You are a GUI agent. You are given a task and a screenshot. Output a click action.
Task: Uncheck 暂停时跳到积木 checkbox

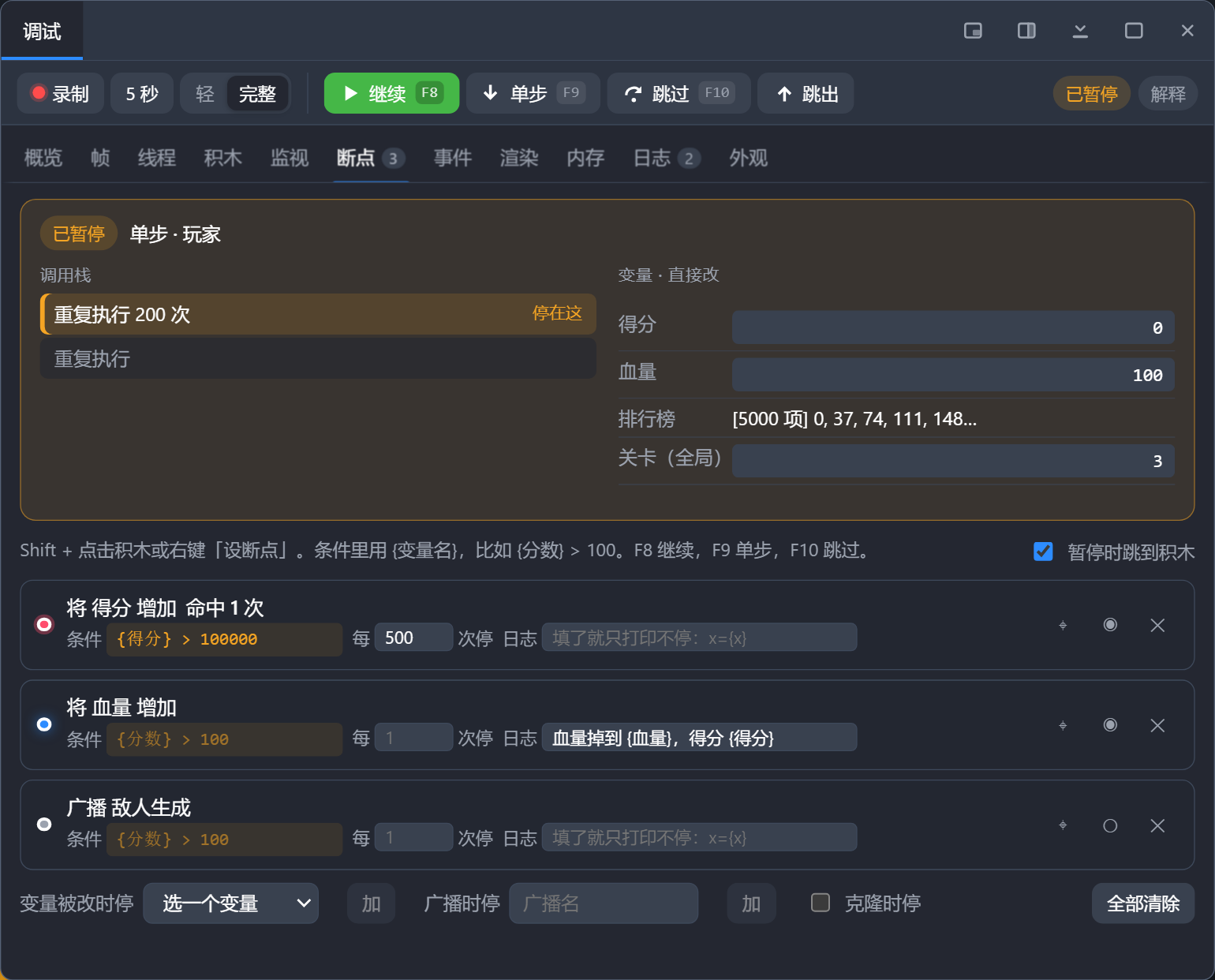[x=1043, y=552]
